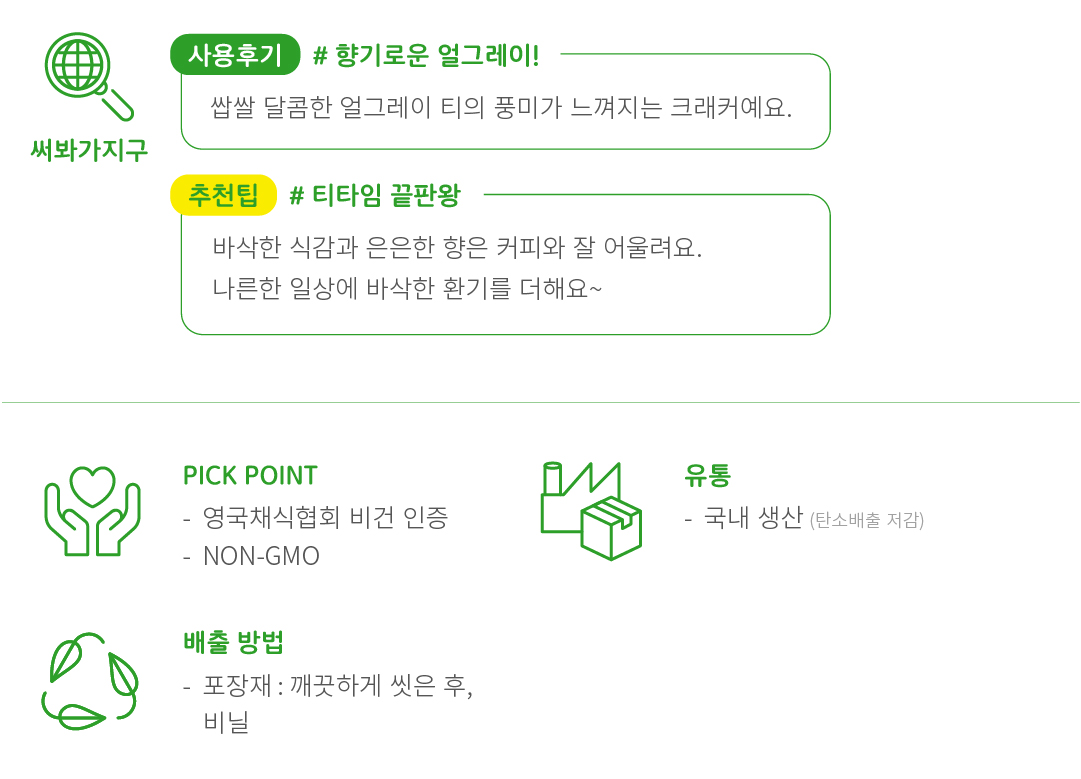Select the yellow 추천팁 badge
Screen dimensions: 1081x779
tap(223, 195)
